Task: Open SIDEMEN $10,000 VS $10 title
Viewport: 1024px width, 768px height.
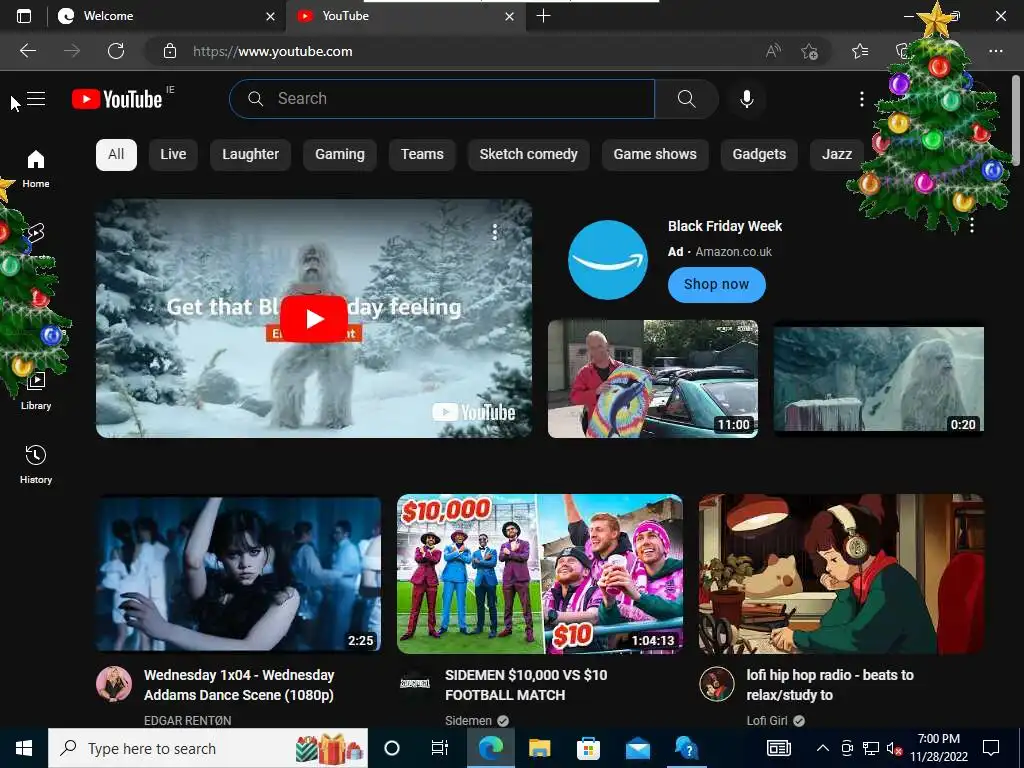Action: tap(526, 685)
